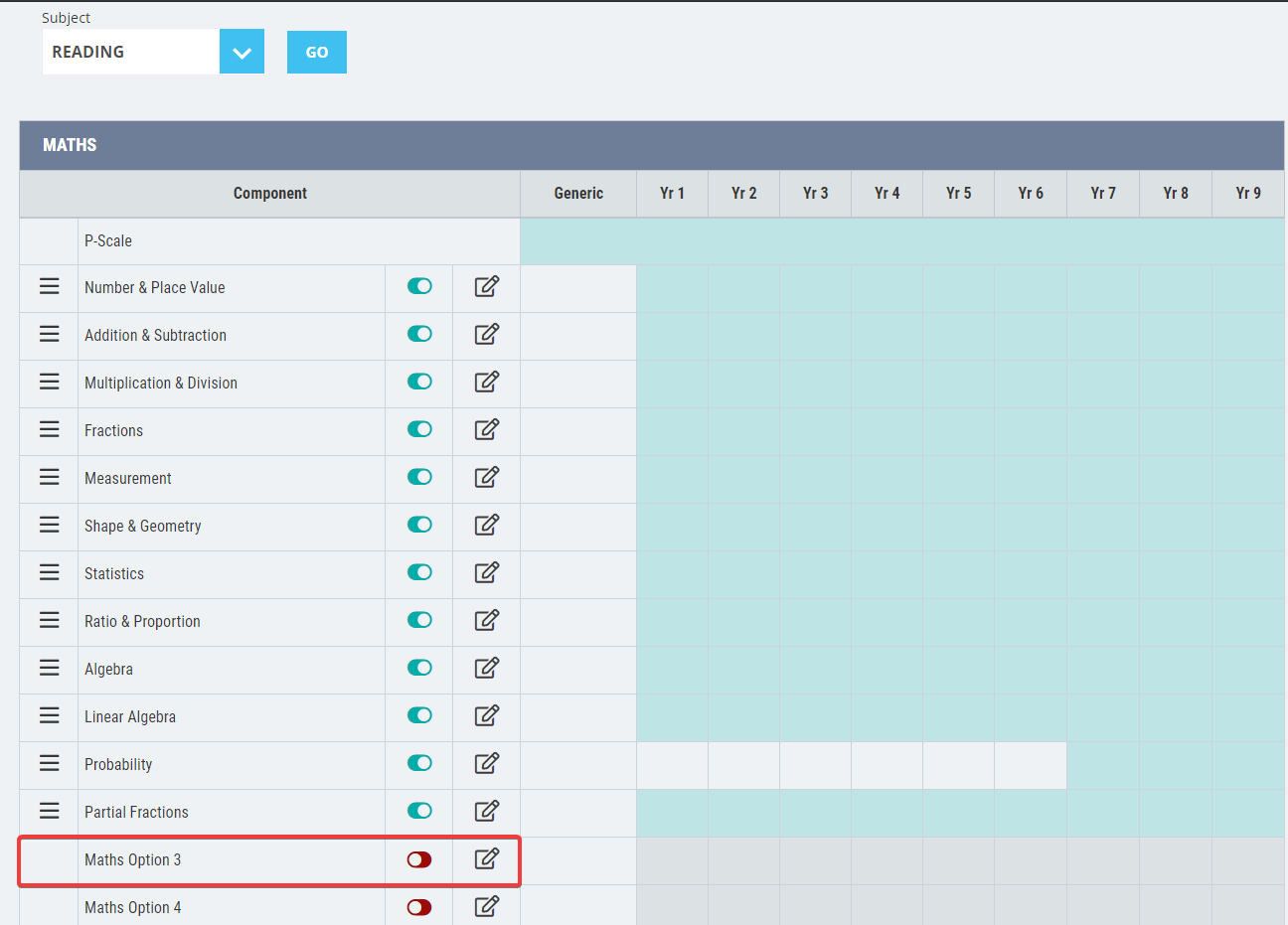The width and height of the screenshot is (1288, 925).
Task: Edit the Statistics component
Action: 486,573
